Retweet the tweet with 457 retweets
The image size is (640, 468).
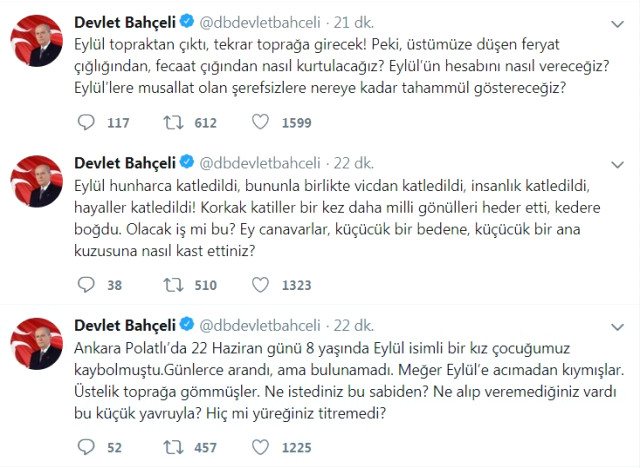175,446
